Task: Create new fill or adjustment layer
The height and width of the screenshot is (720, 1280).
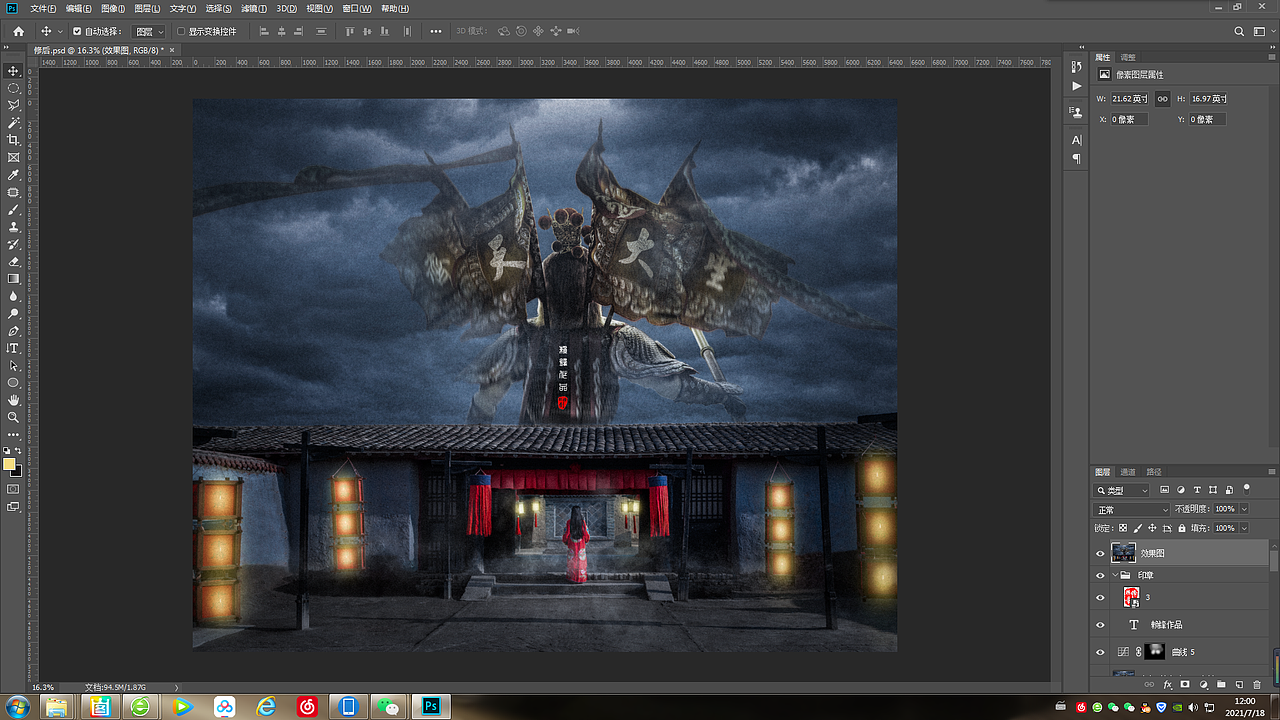Action: pos(1203,684)
